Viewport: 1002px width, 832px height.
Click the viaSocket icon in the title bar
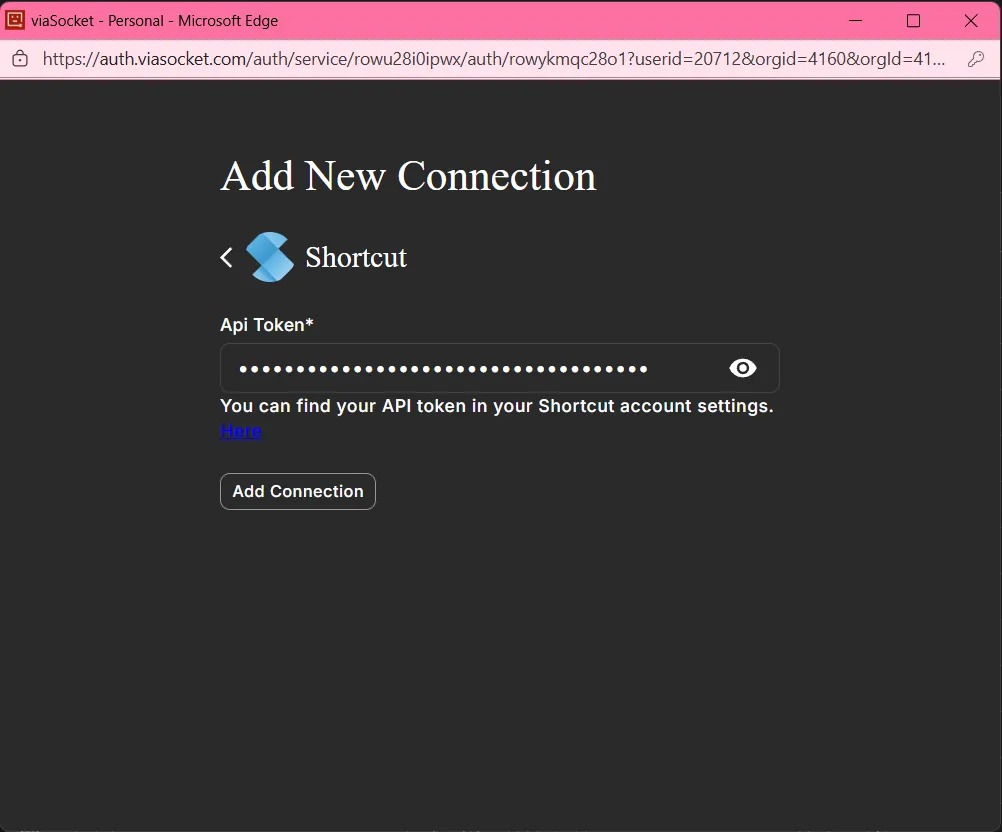[14, 20]
